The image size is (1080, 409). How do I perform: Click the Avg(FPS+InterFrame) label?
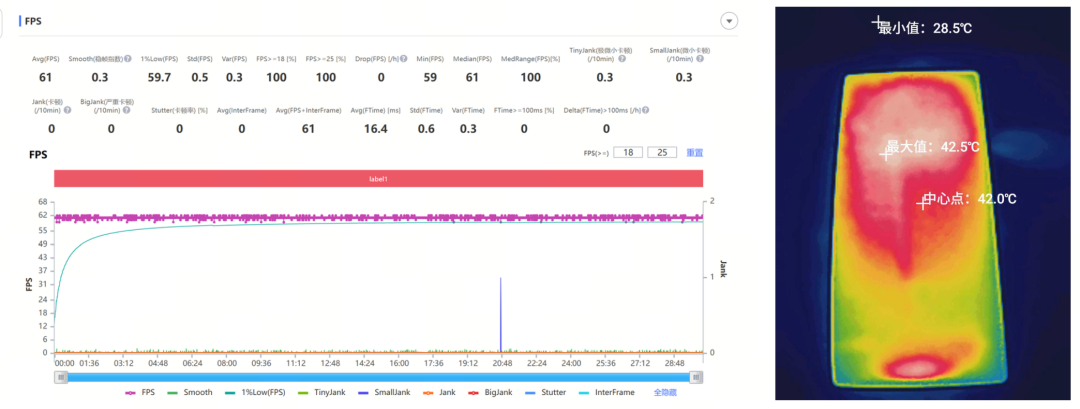(x=309, y=110)
